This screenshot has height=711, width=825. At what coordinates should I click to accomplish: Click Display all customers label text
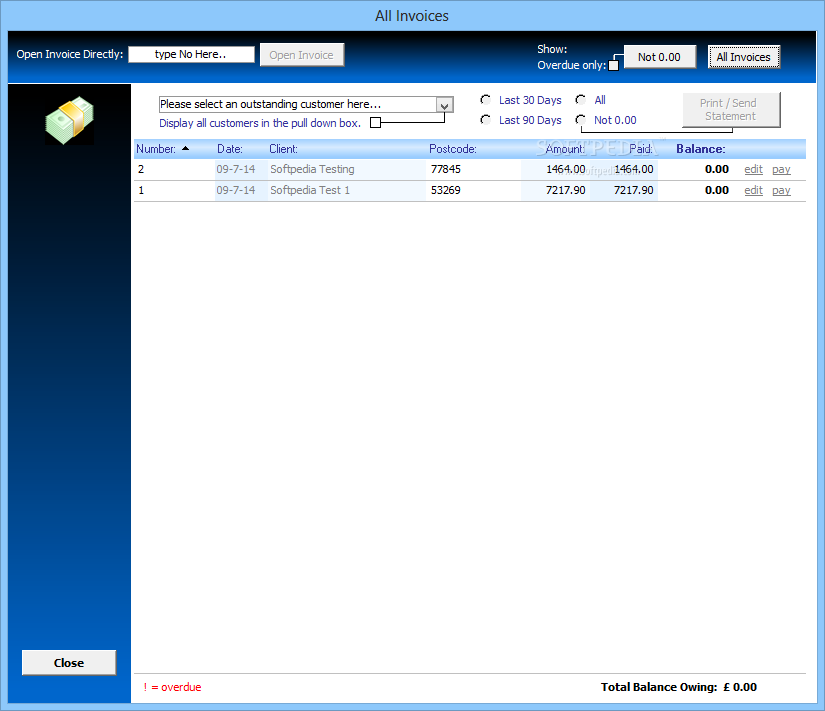click(x=260, y=123)
